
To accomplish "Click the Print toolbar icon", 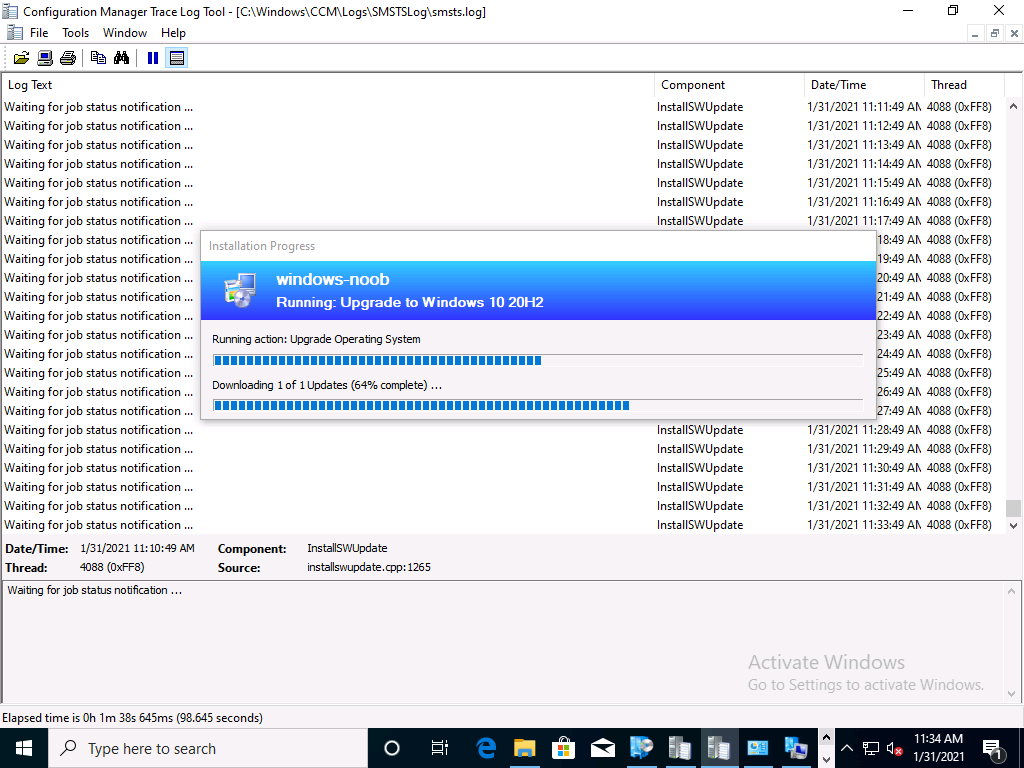I will [x=68, y=58].
